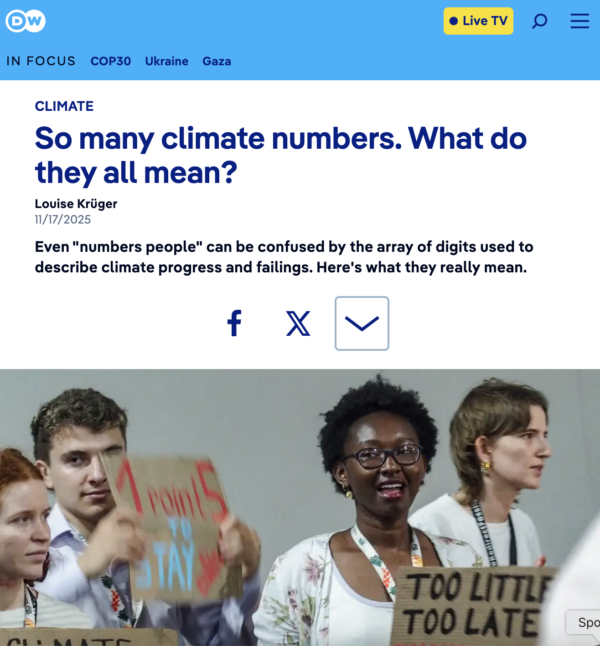Expand more sharing options chevron
This screenshot has width=600, height=646.
pos(362,323)
